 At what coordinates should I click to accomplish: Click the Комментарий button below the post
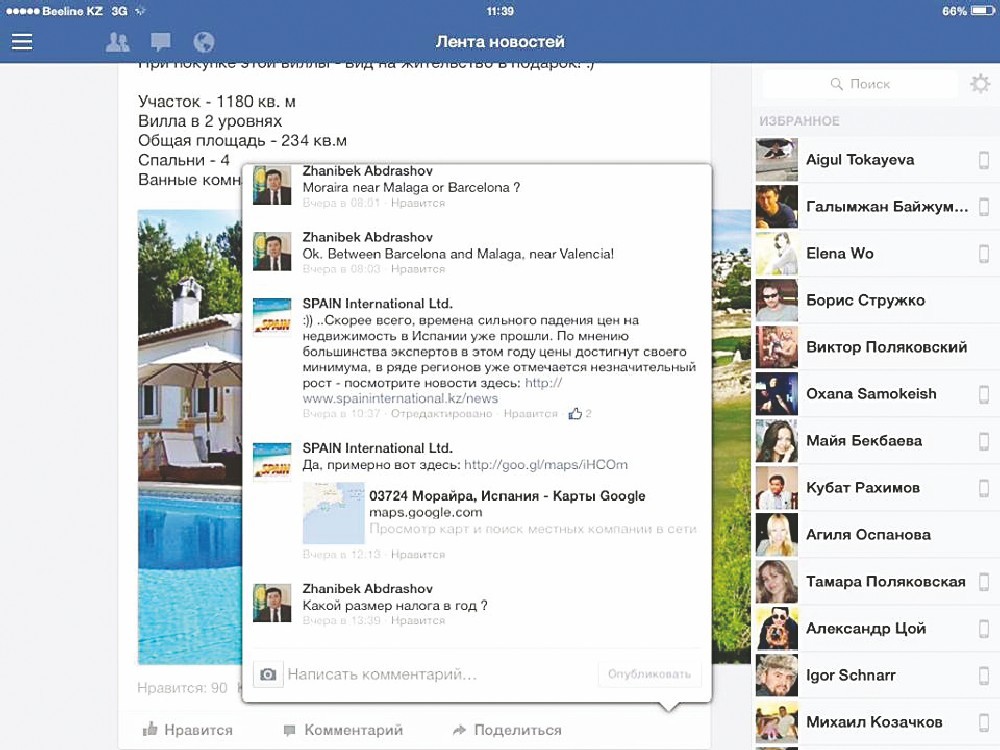tap(343, 730)
